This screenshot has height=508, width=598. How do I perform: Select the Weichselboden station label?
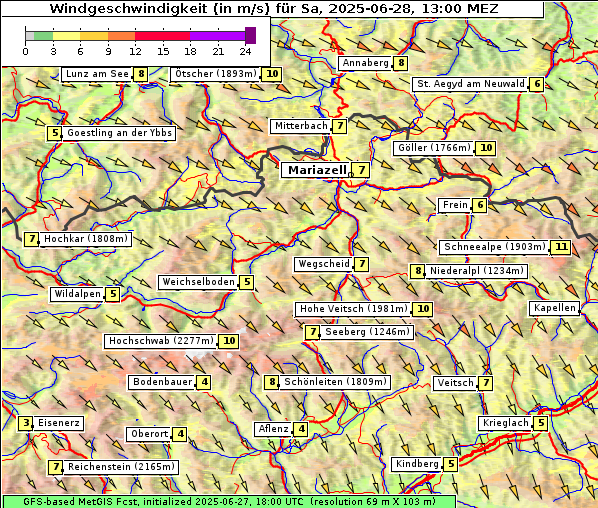coord(198,282)
